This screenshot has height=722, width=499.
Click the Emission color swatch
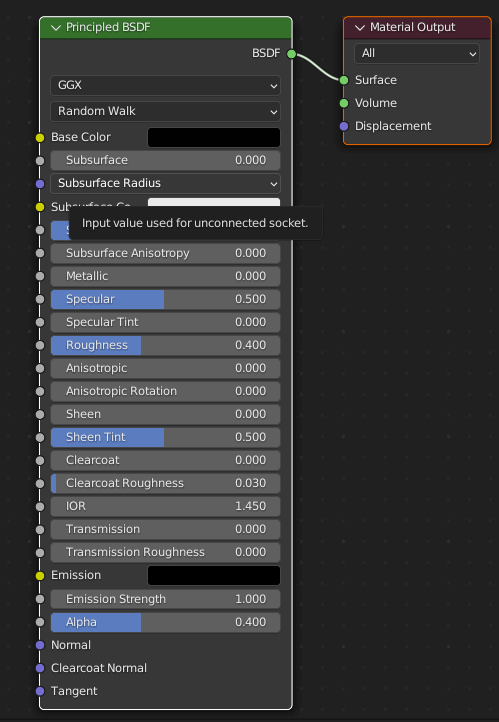pyautogui.click(x=214, y=576)
